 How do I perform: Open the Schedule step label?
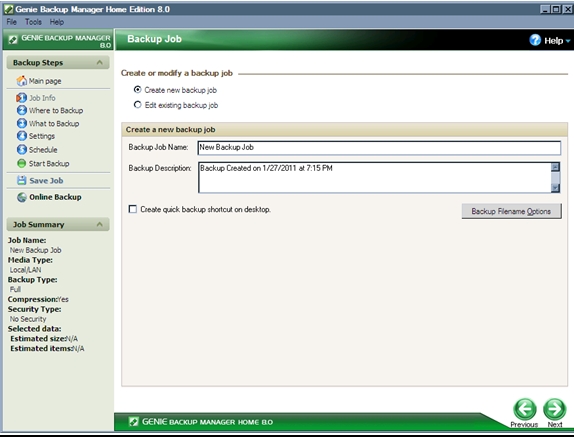coord(43,150)
